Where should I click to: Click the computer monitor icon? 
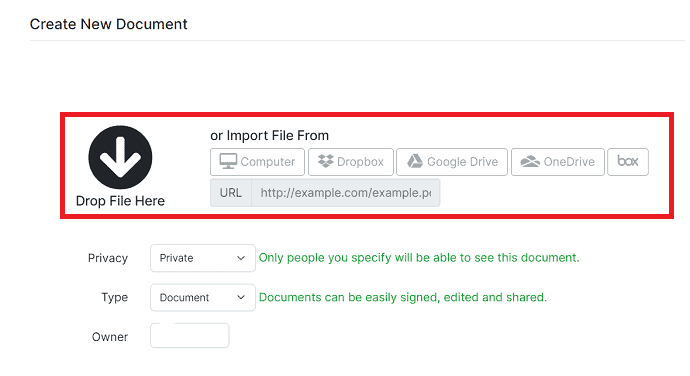[228, 162]
